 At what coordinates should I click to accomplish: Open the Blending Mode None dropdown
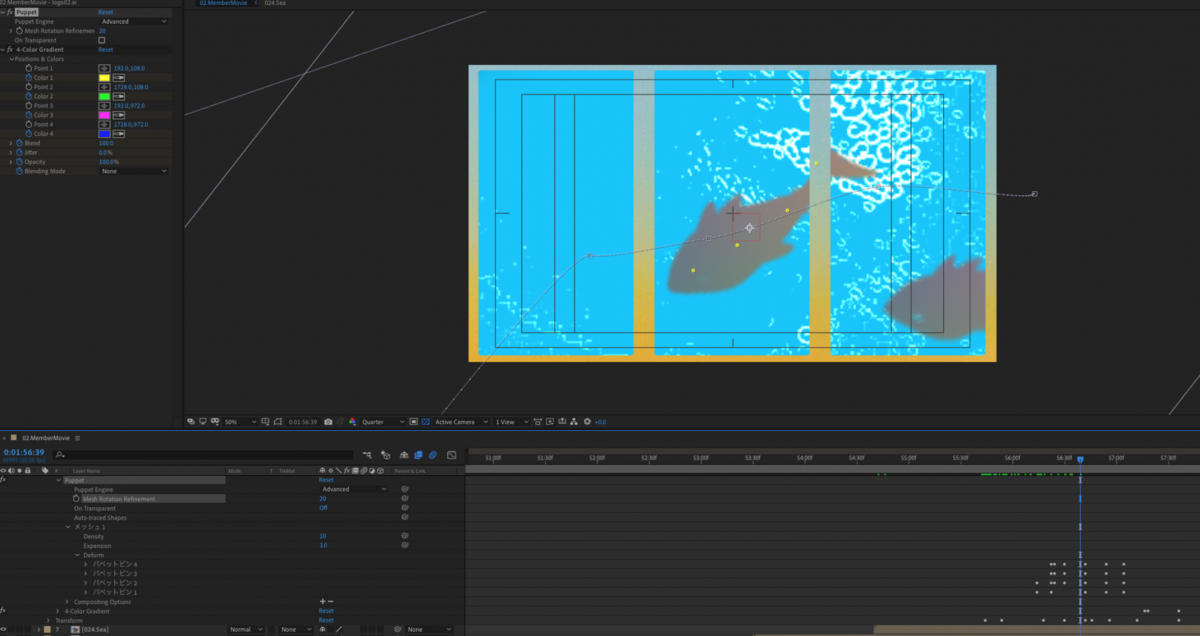click(x=134, y=171)
